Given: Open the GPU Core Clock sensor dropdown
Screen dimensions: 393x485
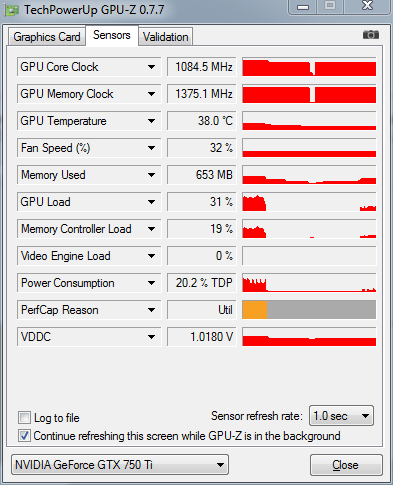Looking at the screenshot, I should click(151, 67).
